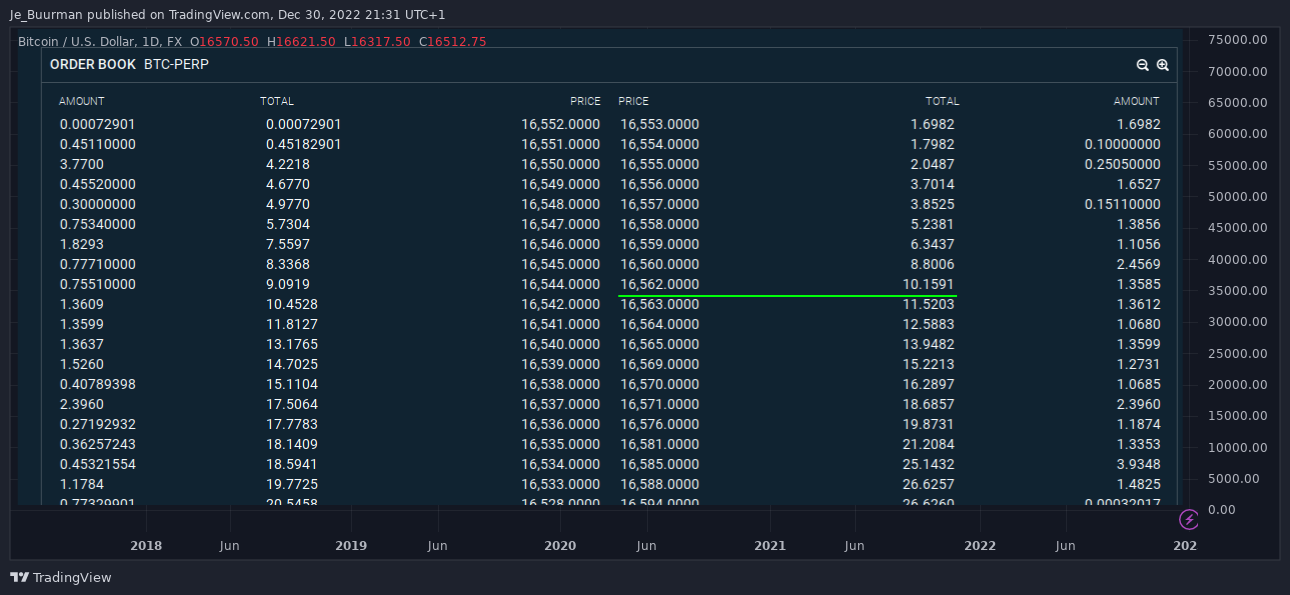Select ask total 3.7014
Viewport: 1290px width, 595px height.
click(x=933, y=184)
